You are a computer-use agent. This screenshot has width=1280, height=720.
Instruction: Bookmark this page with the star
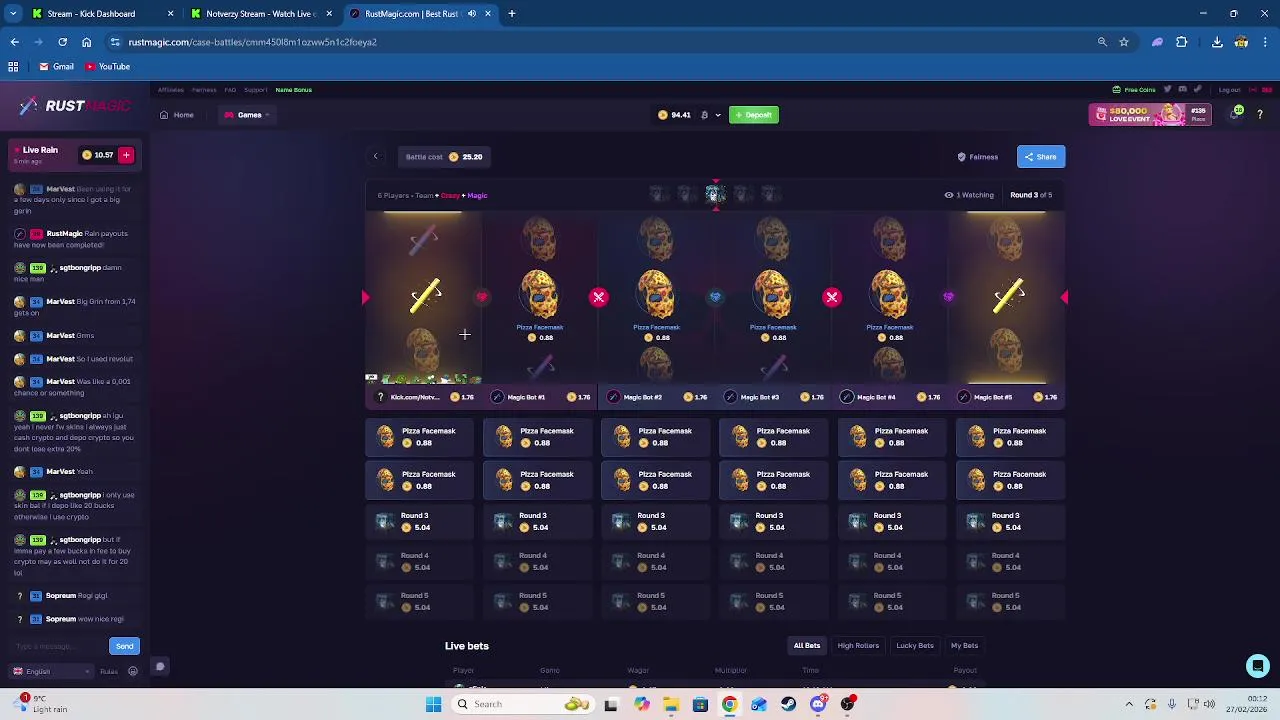tap(1124, 42)
